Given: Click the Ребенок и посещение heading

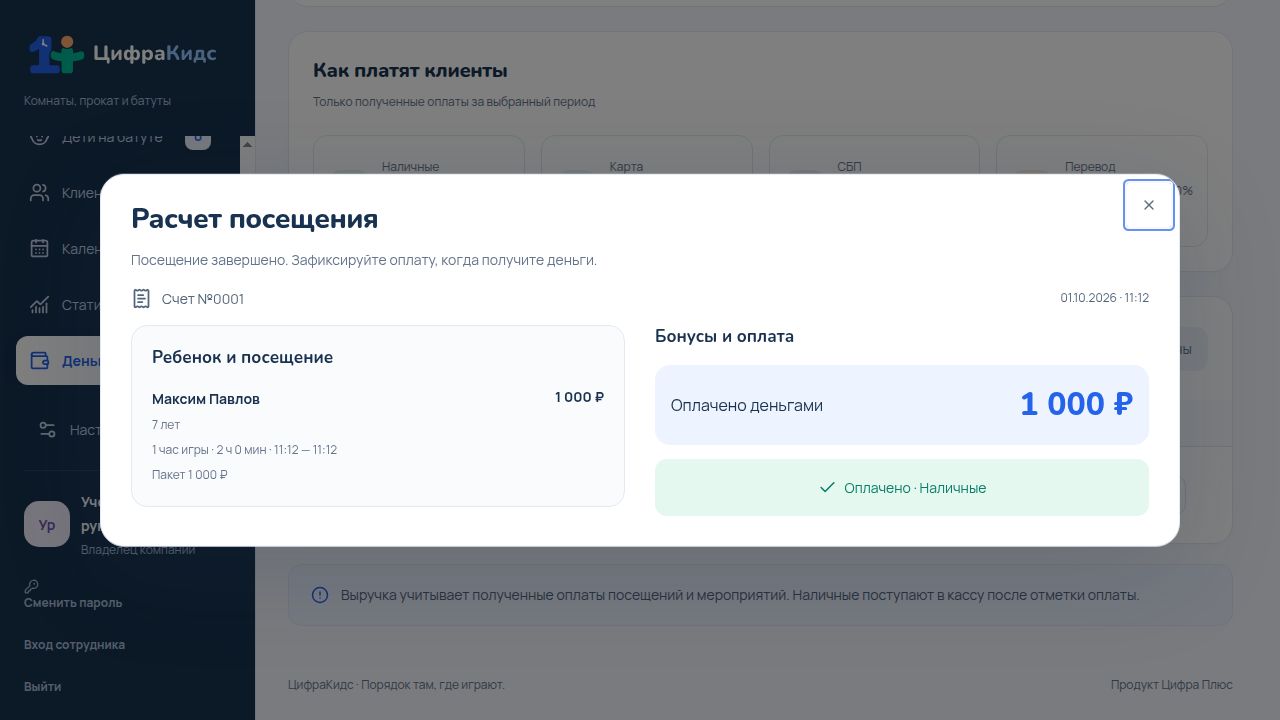Looking at the screenshot, I should [x=243, y=357].
